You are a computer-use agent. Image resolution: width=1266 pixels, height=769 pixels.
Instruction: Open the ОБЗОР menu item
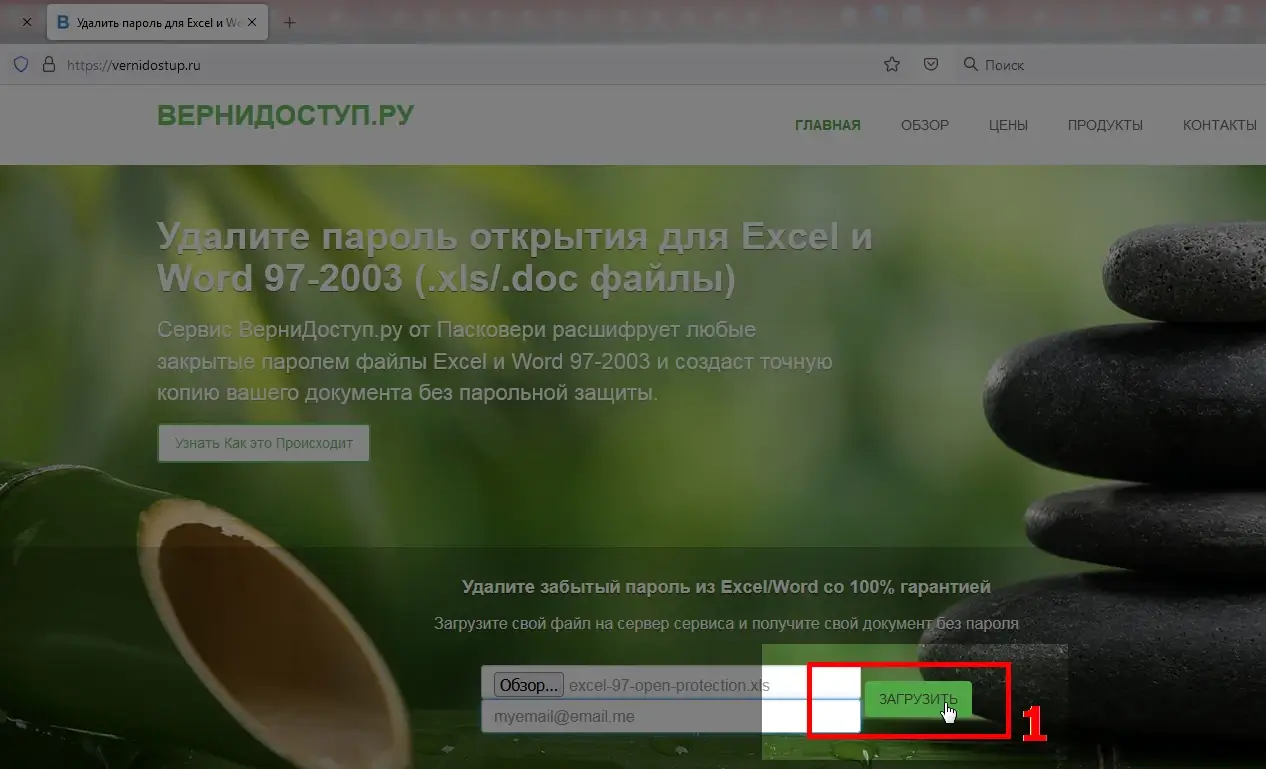(x=925, y=125)
